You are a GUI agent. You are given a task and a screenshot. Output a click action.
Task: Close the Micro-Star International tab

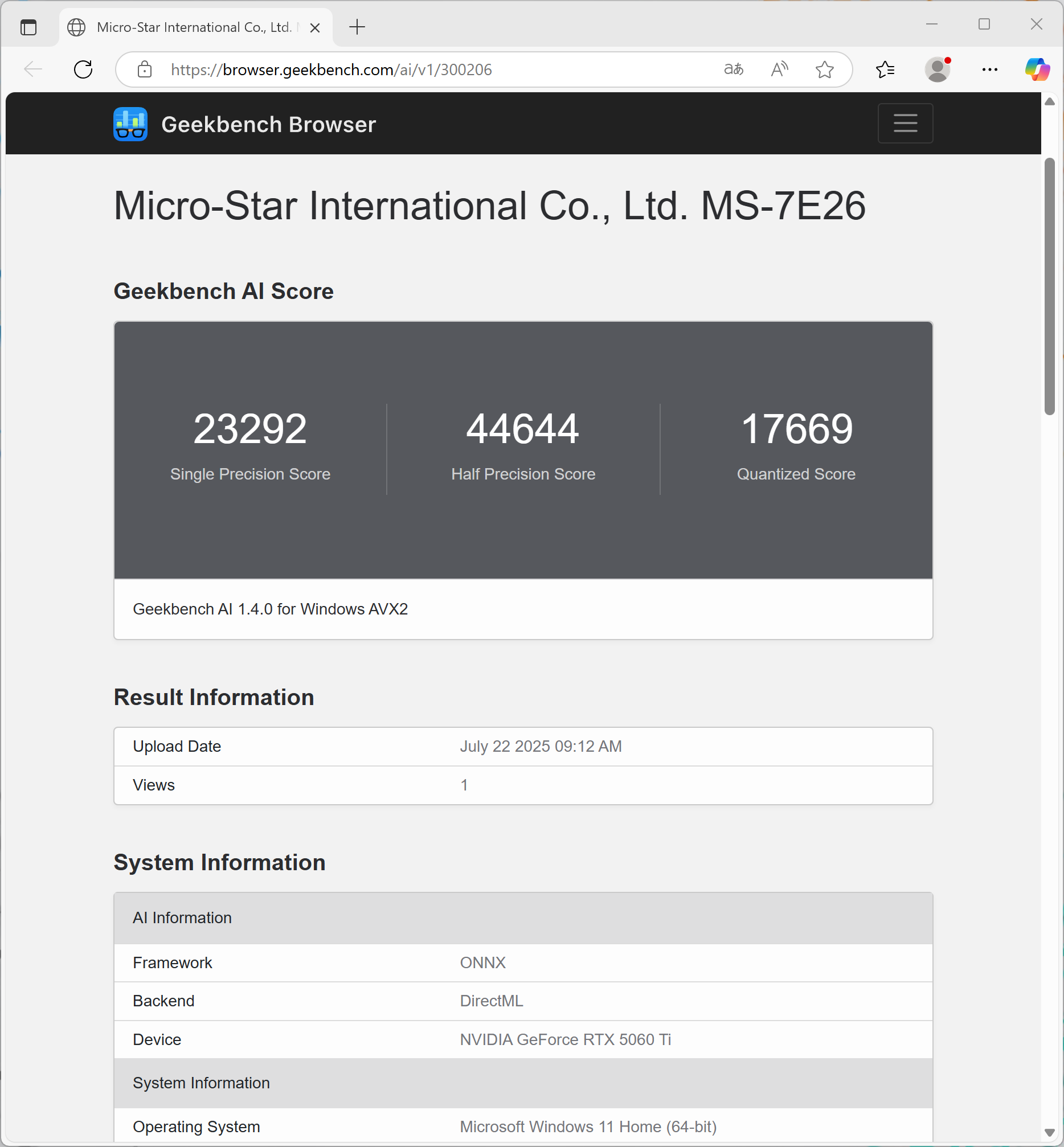coord(315,28)
